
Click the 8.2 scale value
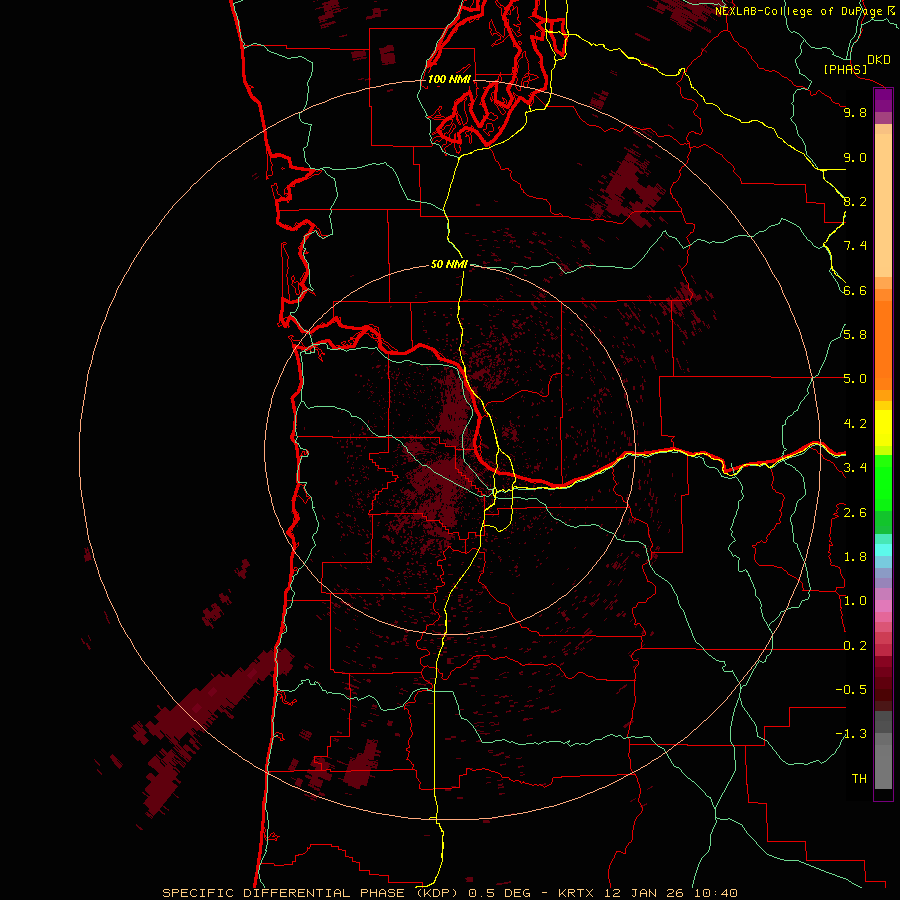(855, 201)
